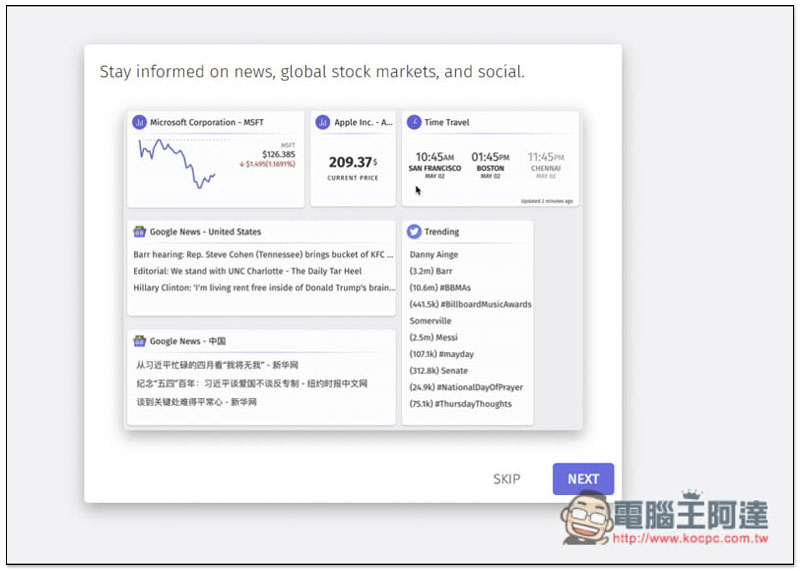The image size is (800, 571).
Task: Click the Boston 01:45PM time
Action: pyautogui.click(x=490, y=157)
